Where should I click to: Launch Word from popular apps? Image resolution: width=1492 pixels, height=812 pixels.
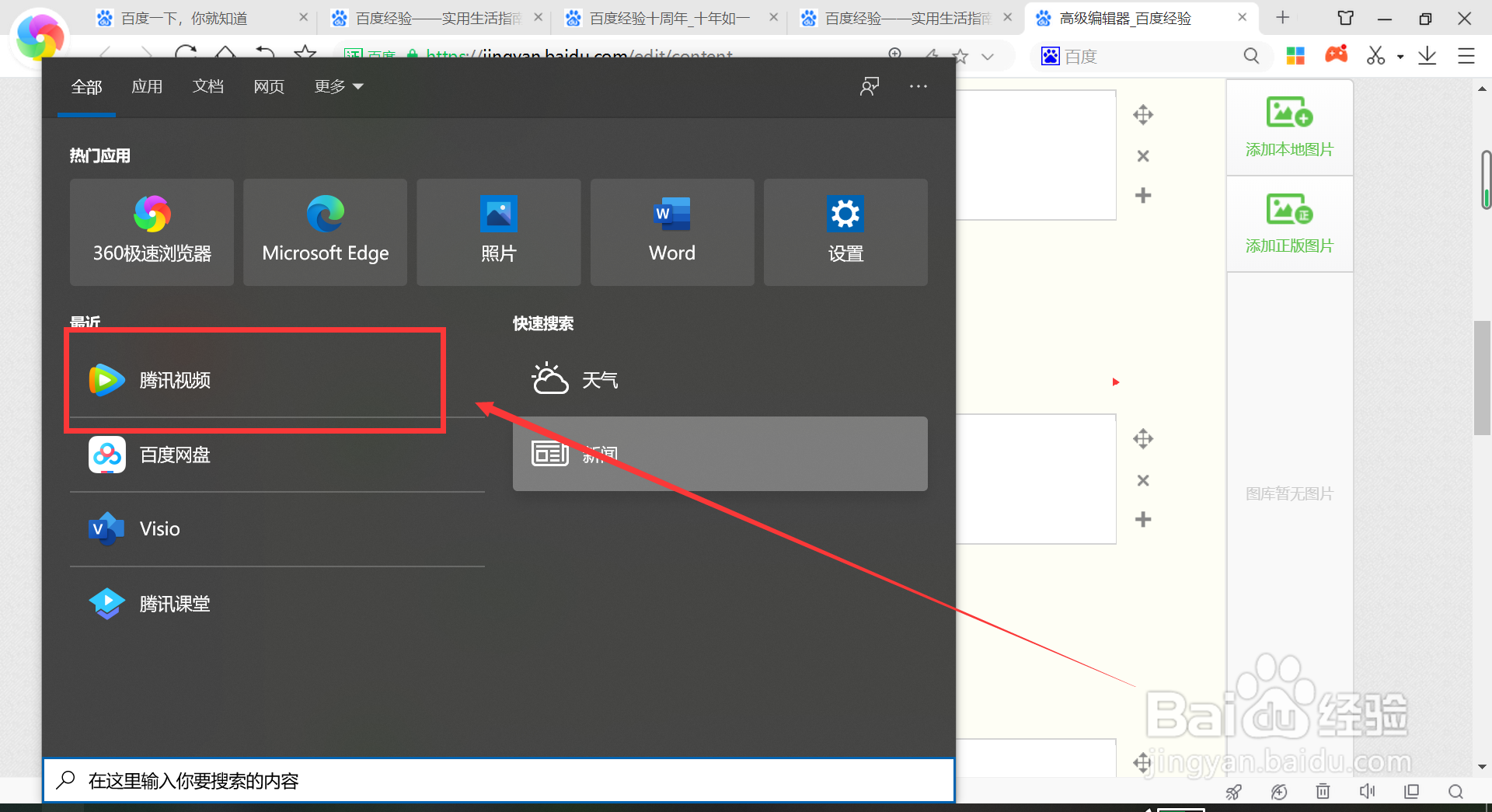(672, 232)
